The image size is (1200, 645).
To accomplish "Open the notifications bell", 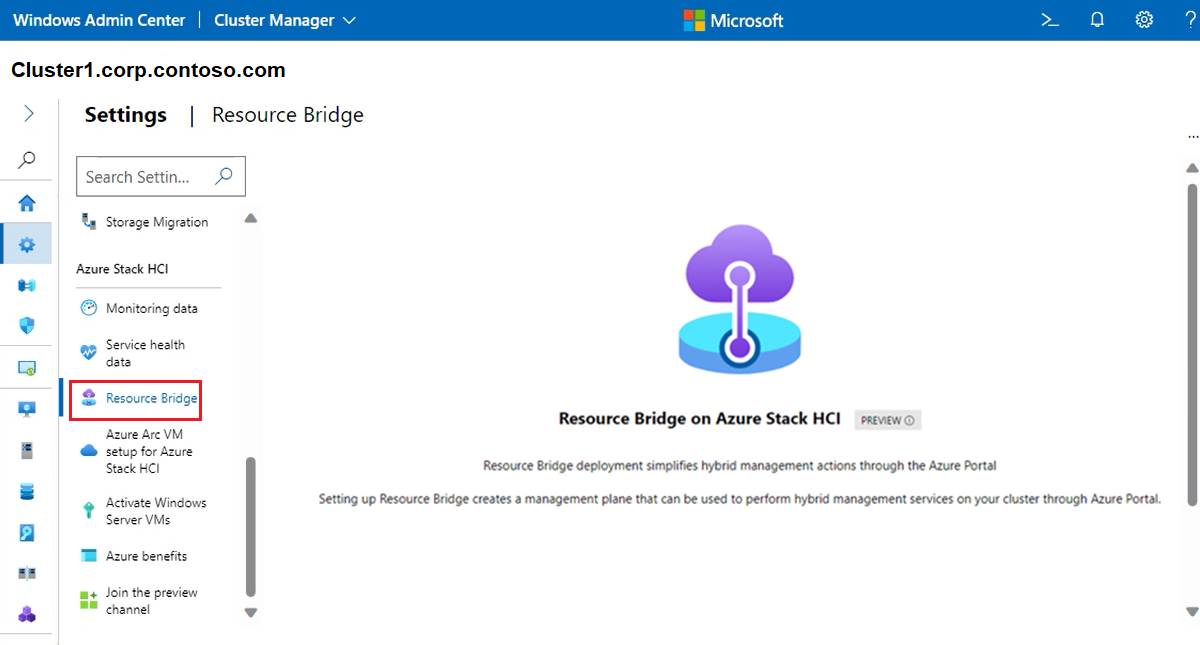I will coord(1097,20).
